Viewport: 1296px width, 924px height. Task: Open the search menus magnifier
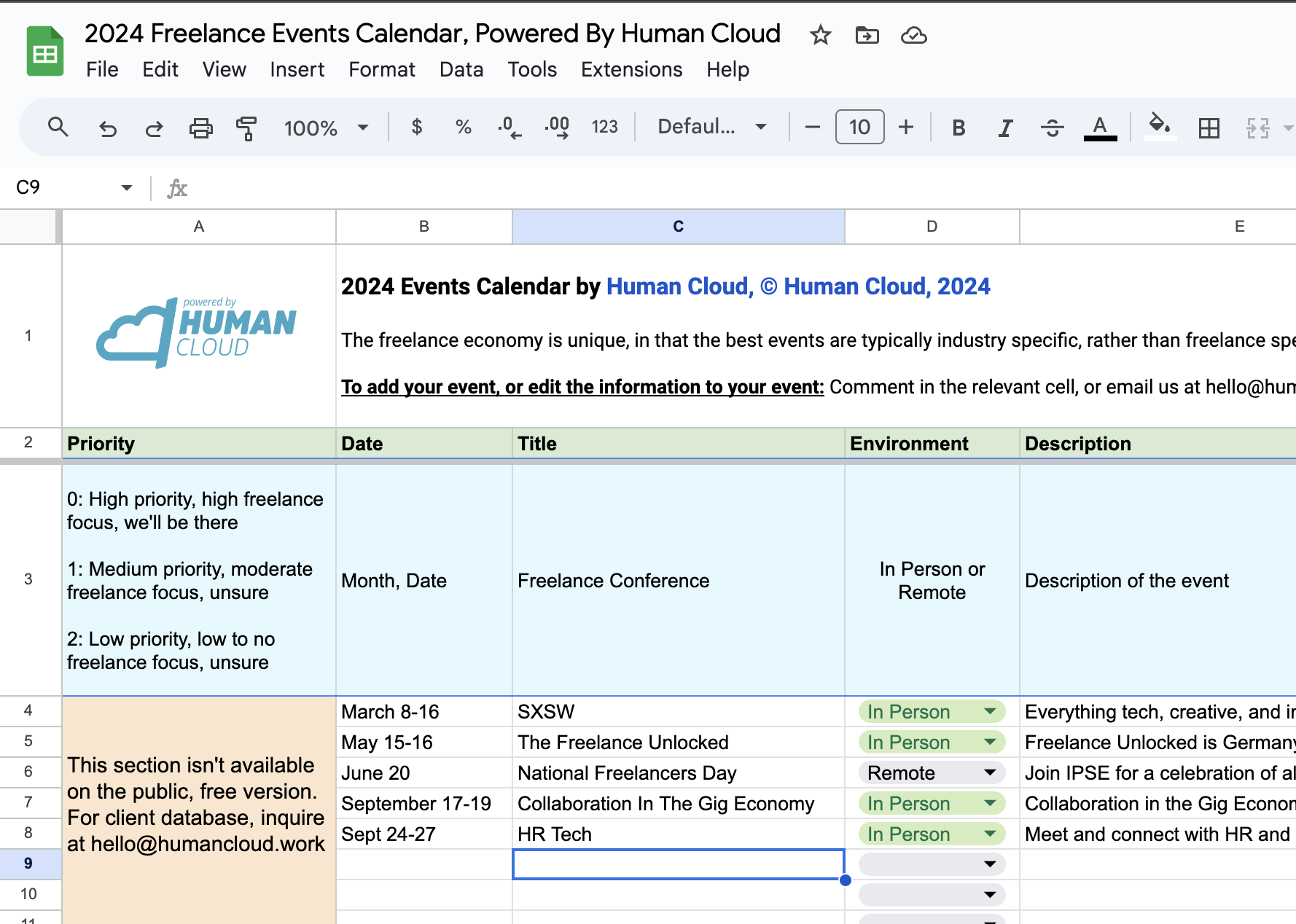pos(58,128)
